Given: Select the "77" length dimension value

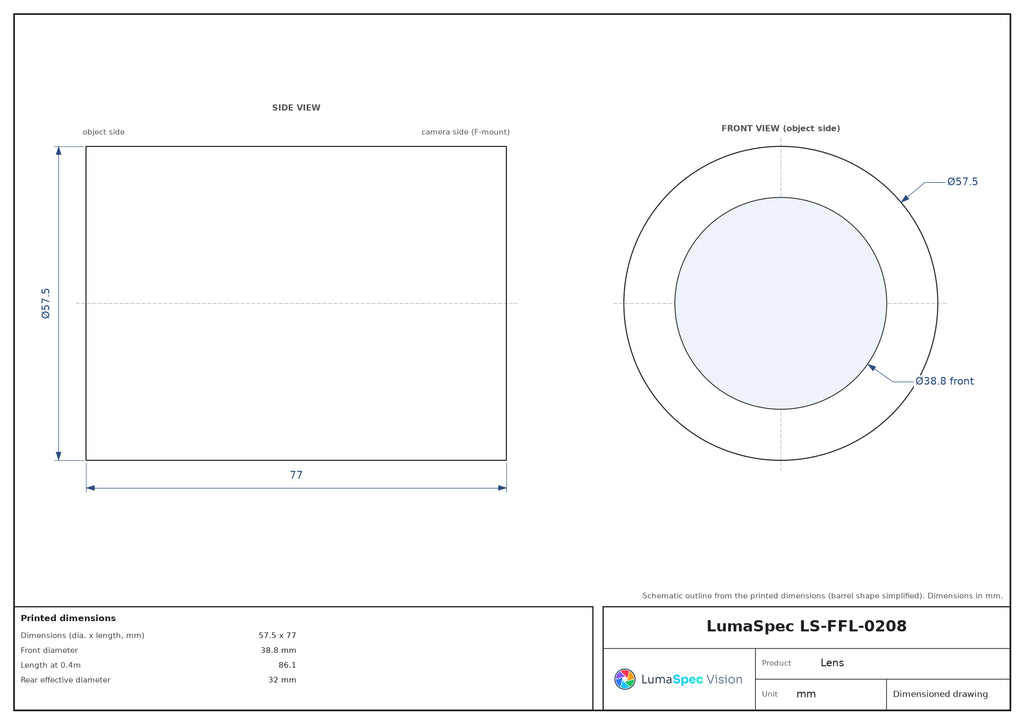Looking at the screenshot, I should coord(296,475).
